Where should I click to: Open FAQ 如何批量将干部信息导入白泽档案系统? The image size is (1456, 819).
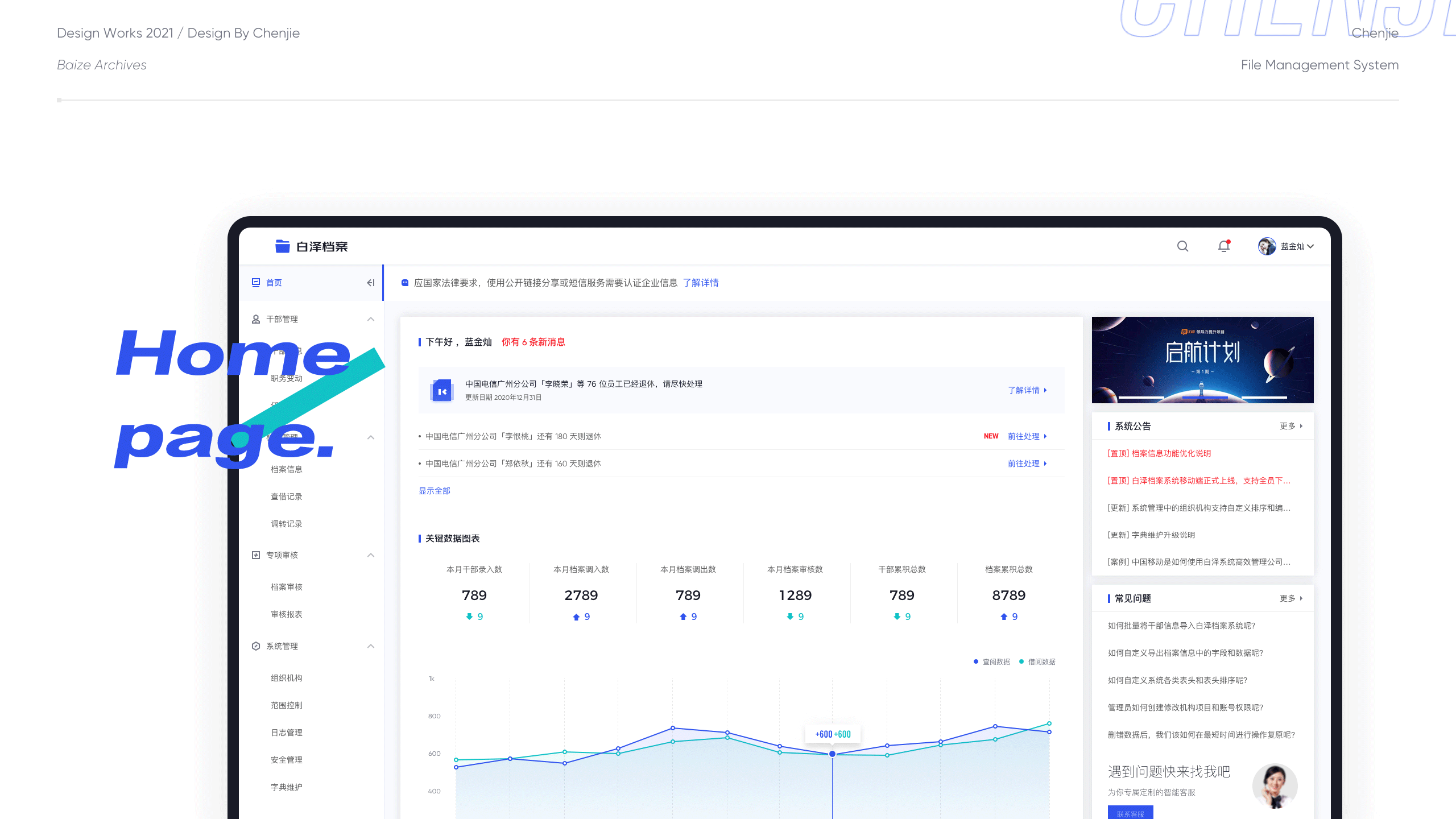click(1181, 626)
